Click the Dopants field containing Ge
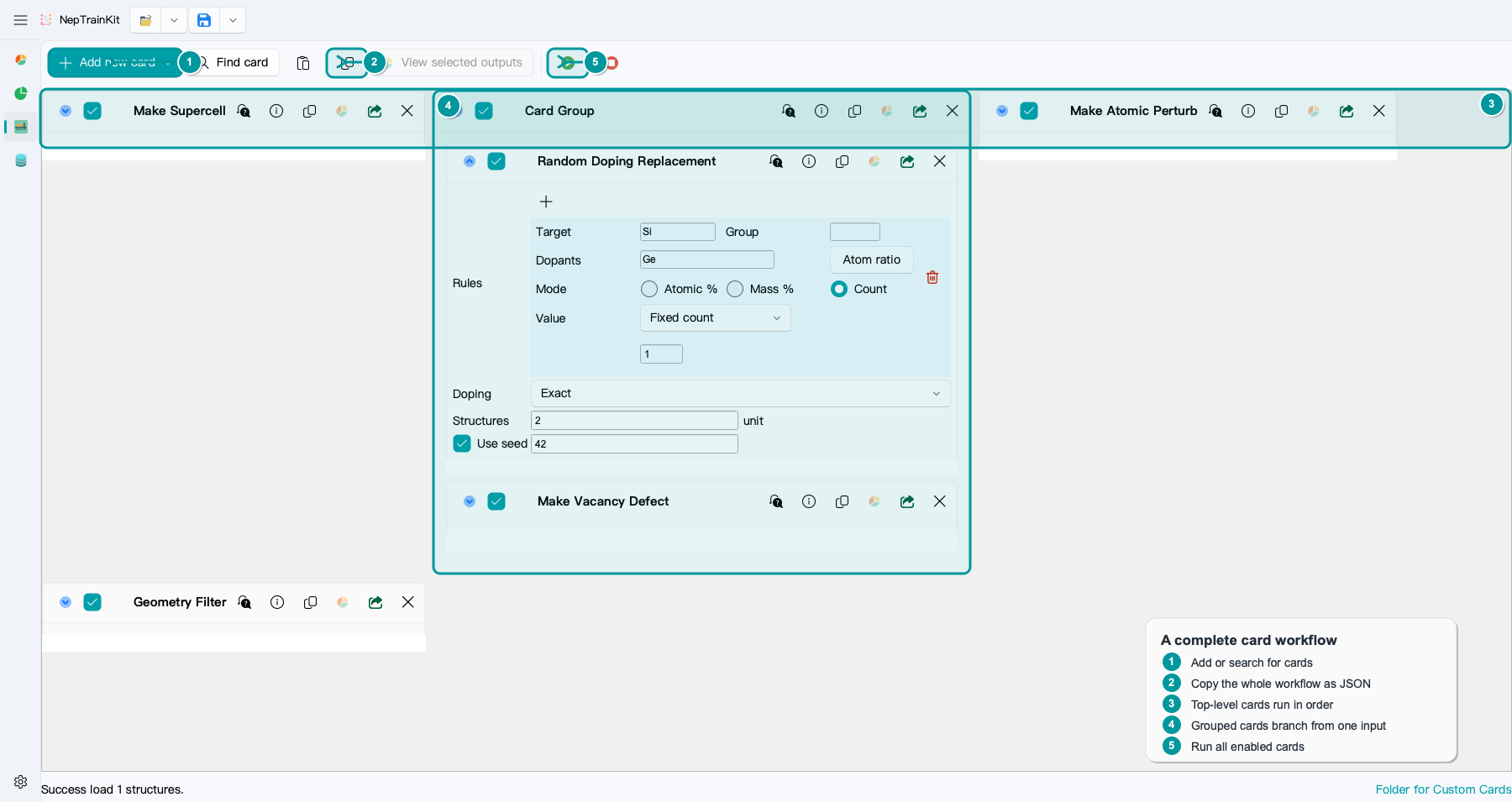Image resolution: width=1512 pixels, height=802 pixels. coord(706,259)
